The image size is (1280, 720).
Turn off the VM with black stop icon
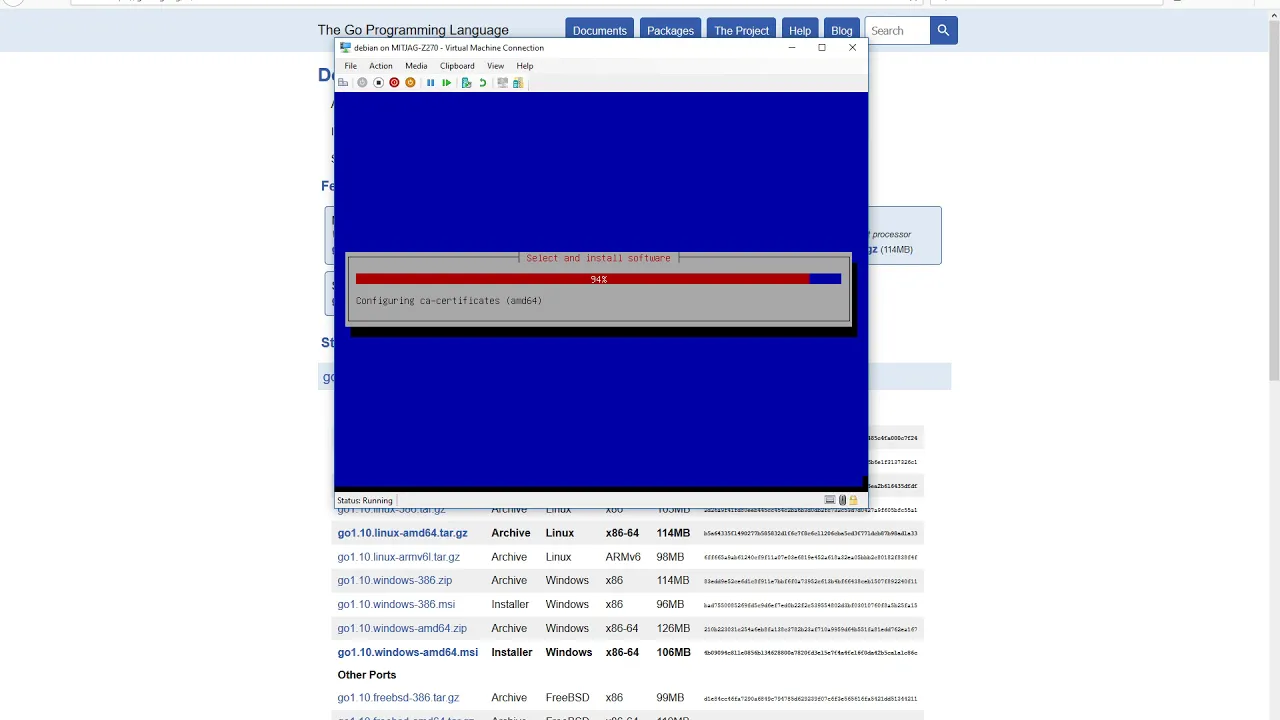coord(378,83)
